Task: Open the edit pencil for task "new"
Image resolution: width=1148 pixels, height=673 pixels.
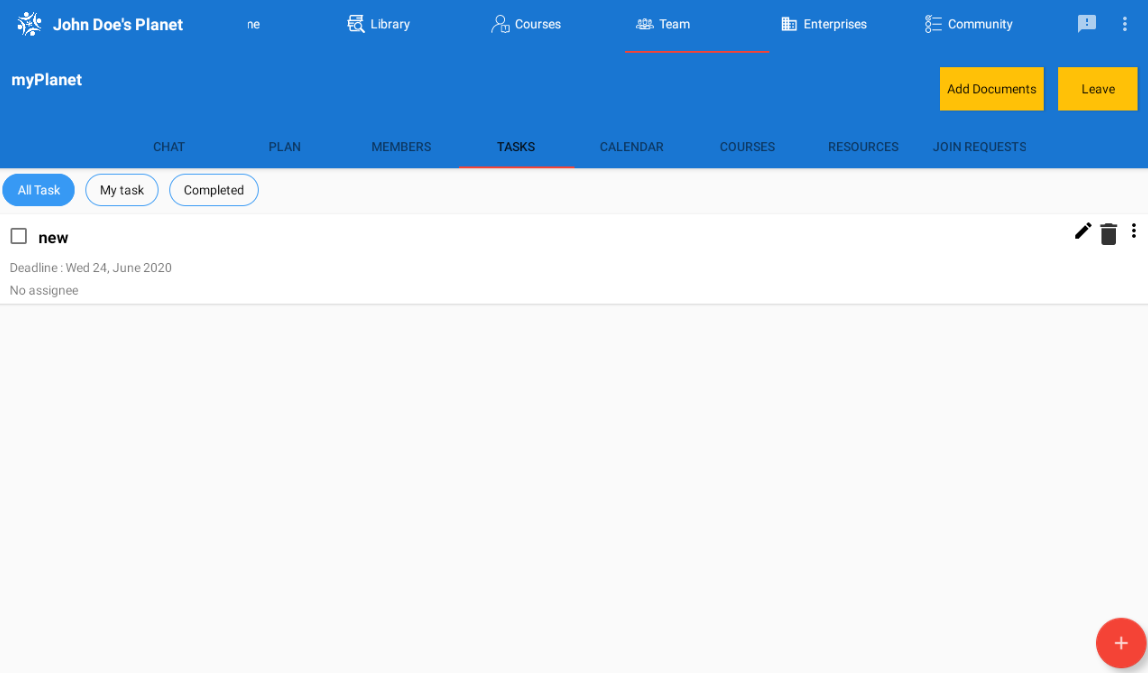Action: [x=1082, y=231]
